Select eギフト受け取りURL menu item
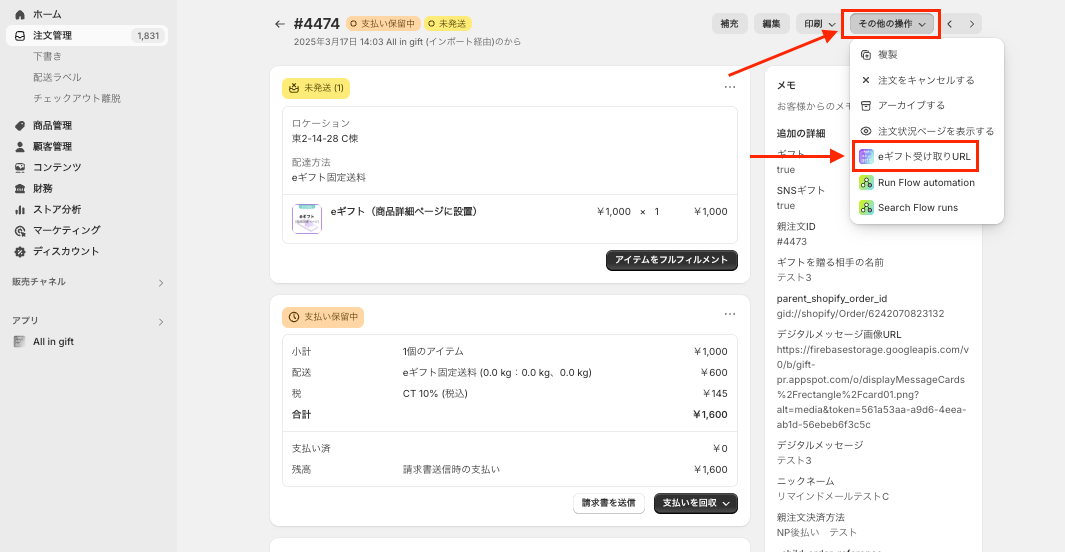The height and width of the screenshot is (552, 1065). [x=923, y=156]
